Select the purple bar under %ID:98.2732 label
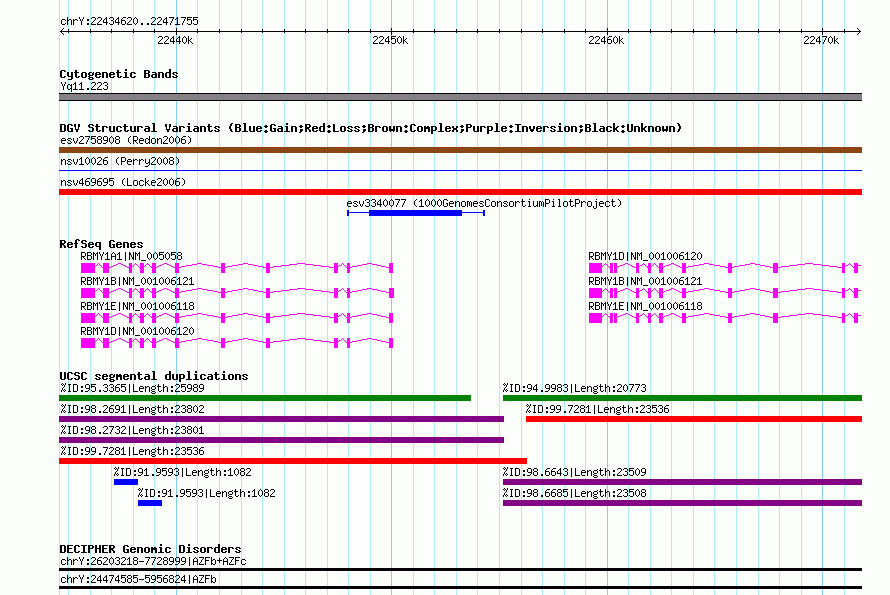 click(282, 440)
